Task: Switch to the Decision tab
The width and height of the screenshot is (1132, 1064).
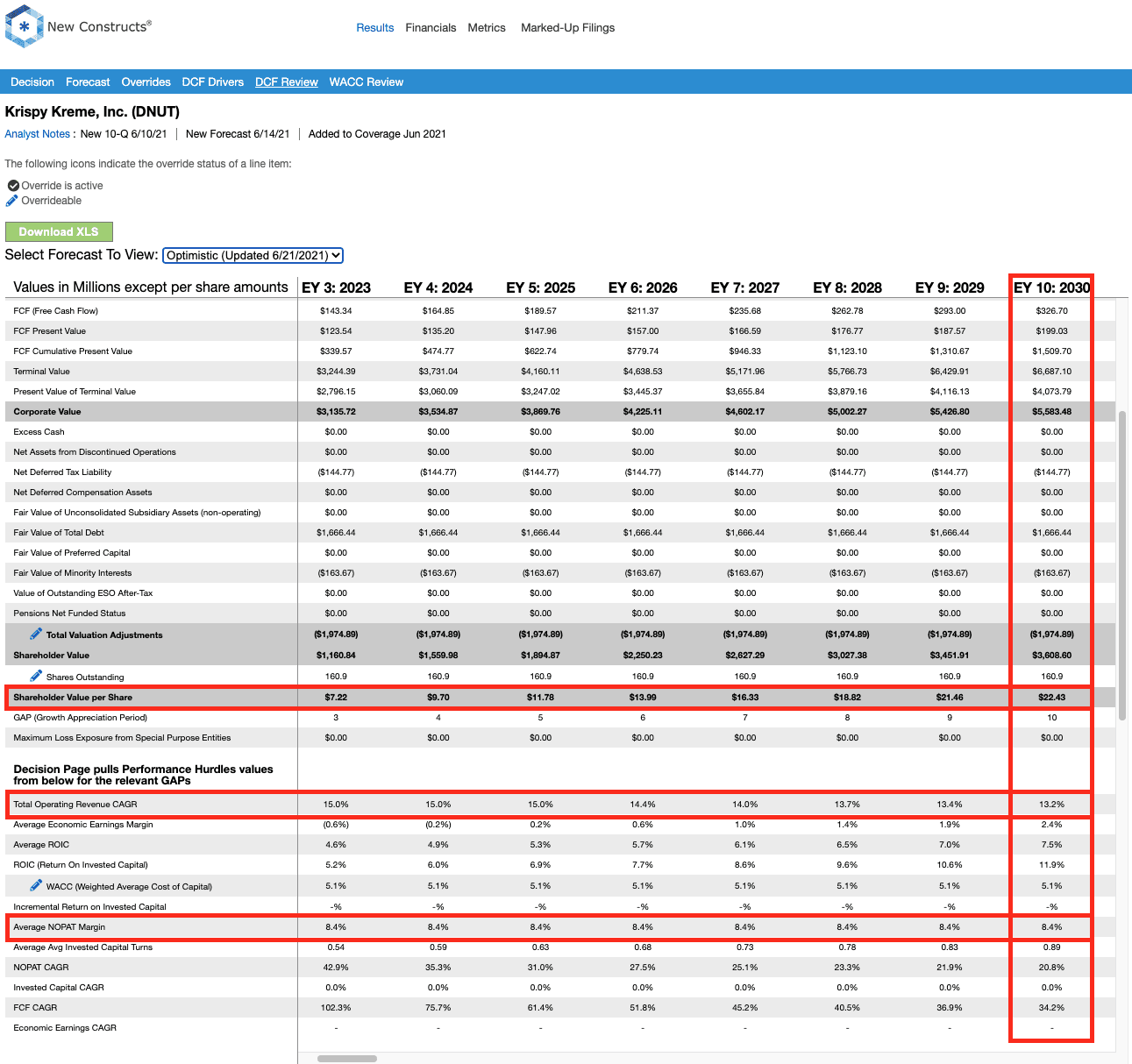Action: [32, 82]
